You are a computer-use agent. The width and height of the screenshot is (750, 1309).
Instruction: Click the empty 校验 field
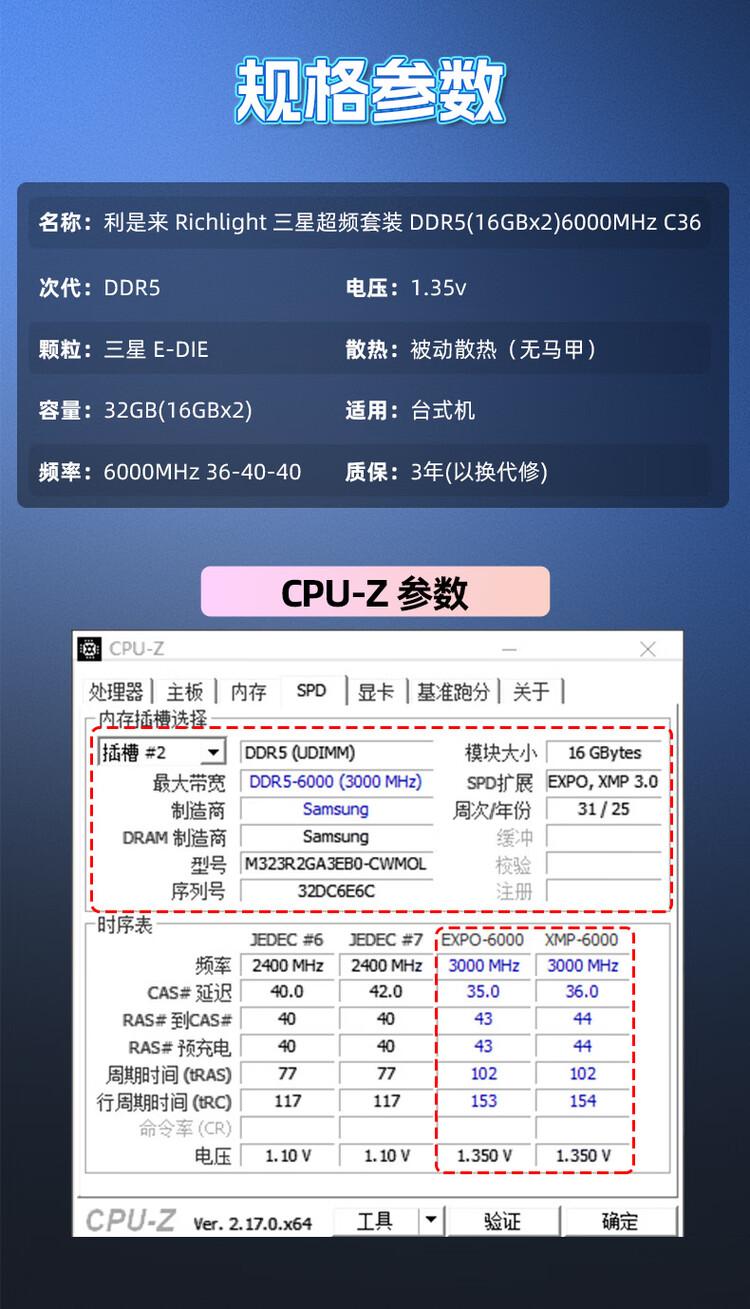(605, 864)
